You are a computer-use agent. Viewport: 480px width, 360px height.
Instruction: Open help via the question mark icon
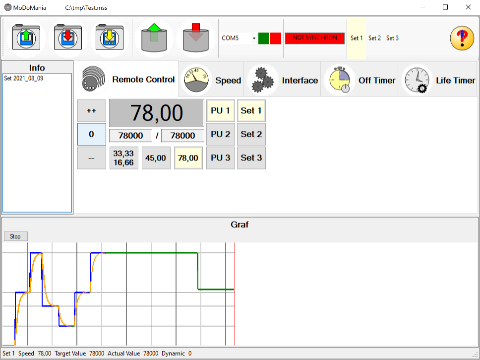[x=462, y=38]
